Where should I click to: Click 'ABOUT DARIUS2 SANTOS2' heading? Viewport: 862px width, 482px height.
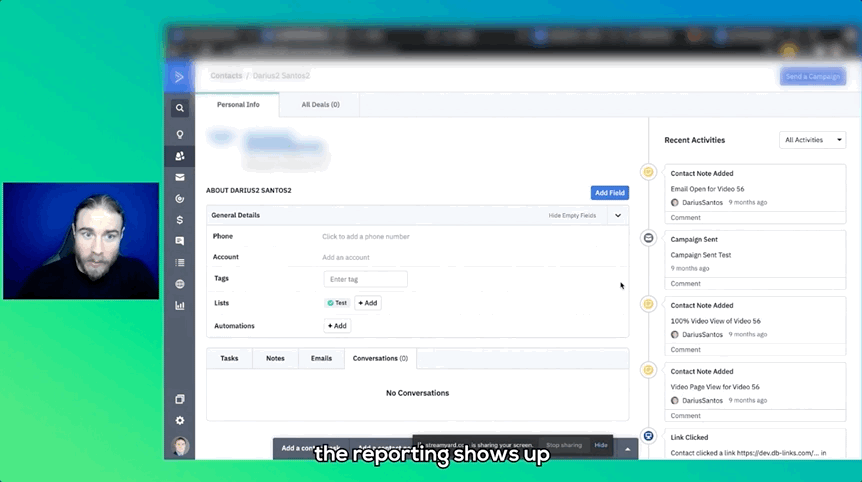point(248,191)
